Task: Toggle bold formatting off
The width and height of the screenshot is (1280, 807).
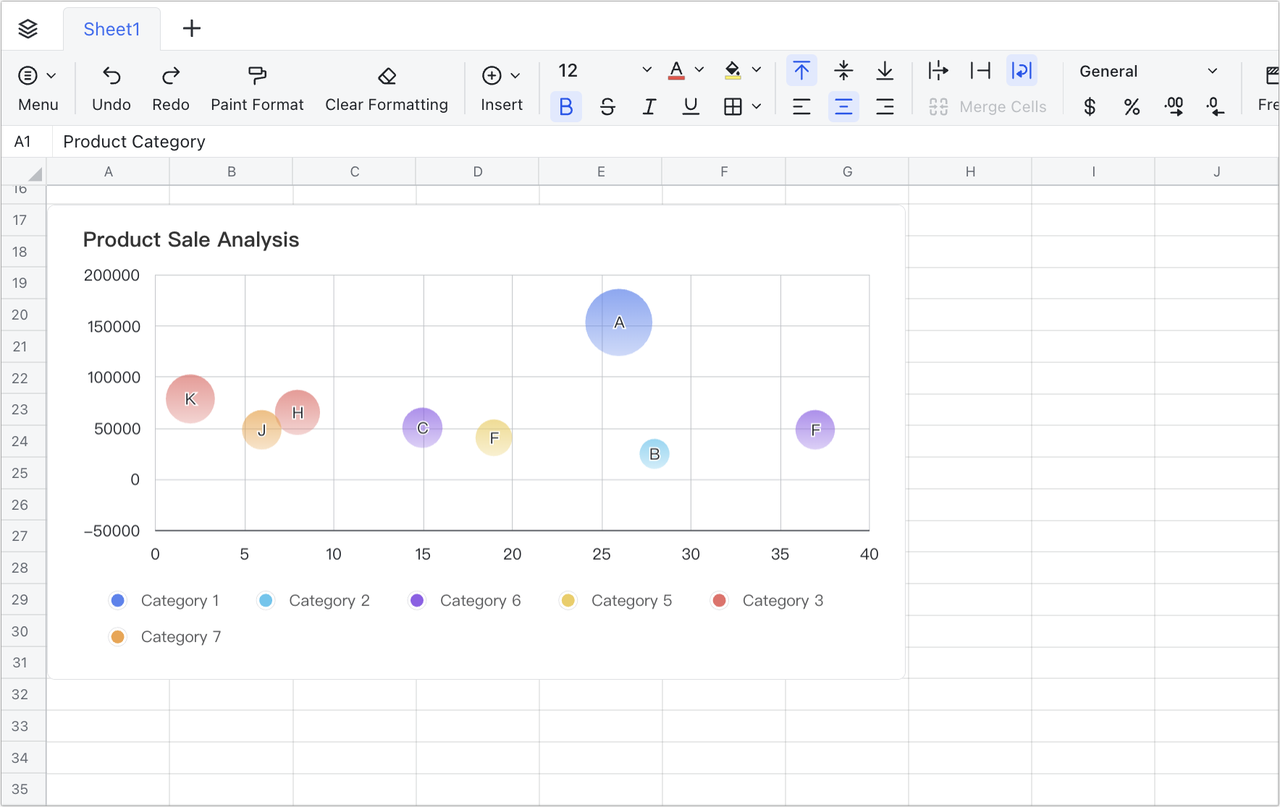Action: (566, 107)
